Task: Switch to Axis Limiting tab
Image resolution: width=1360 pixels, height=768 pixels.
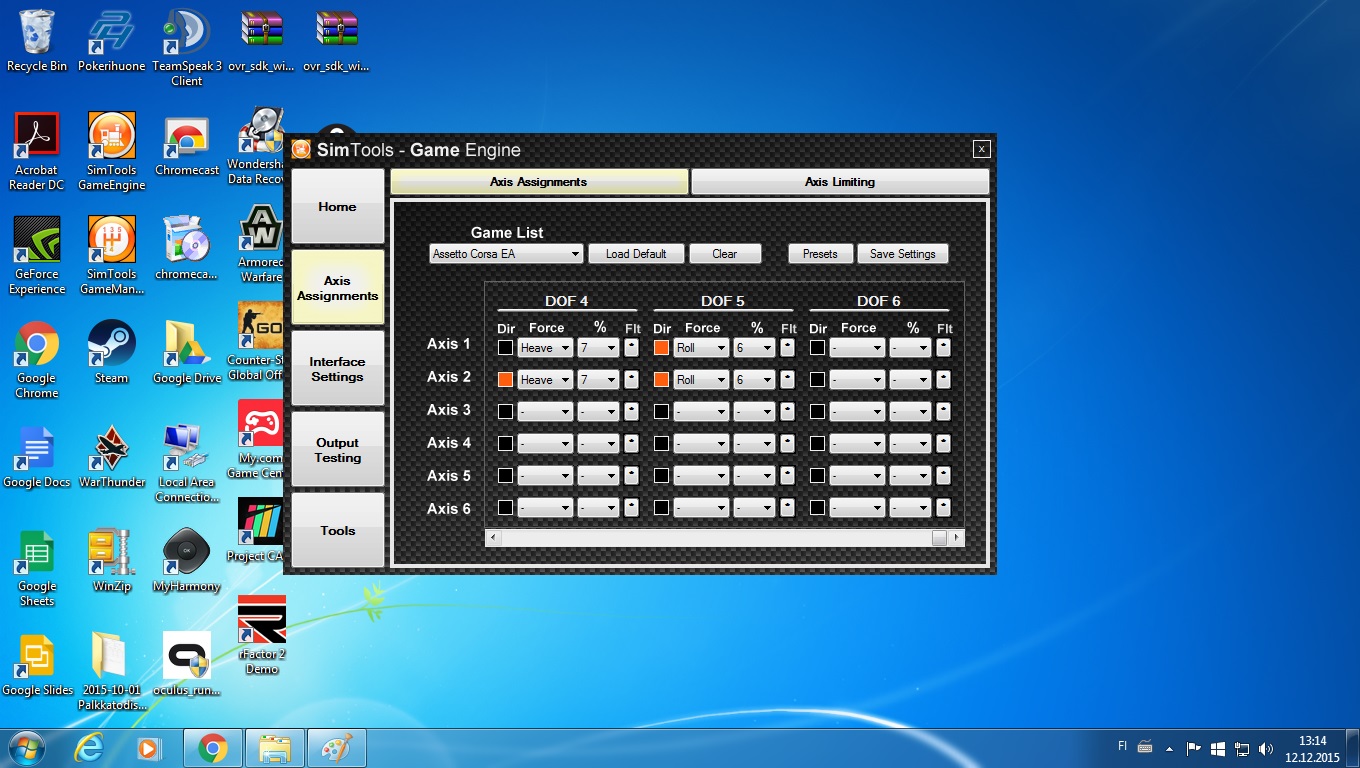Action: (840, 182)
